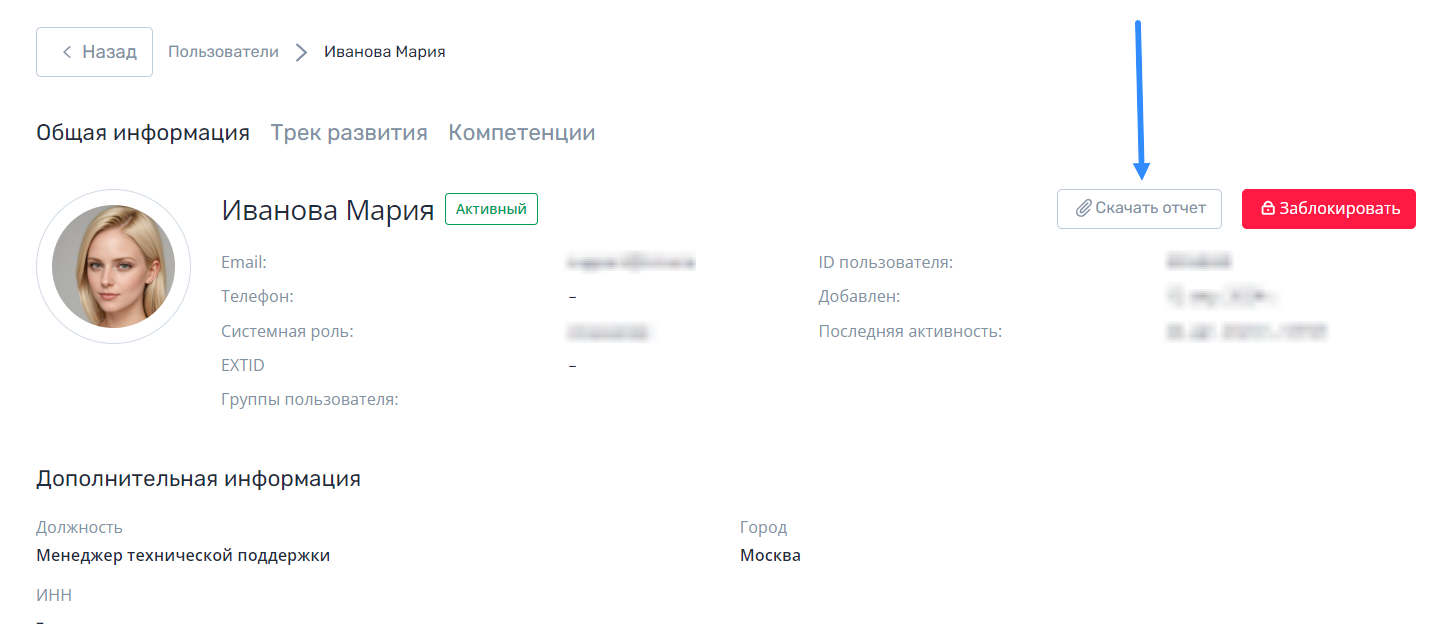This screenshot has width=1451, height=626.
Task: Click the Иванова Мария name heading
Action: (328, 210)
